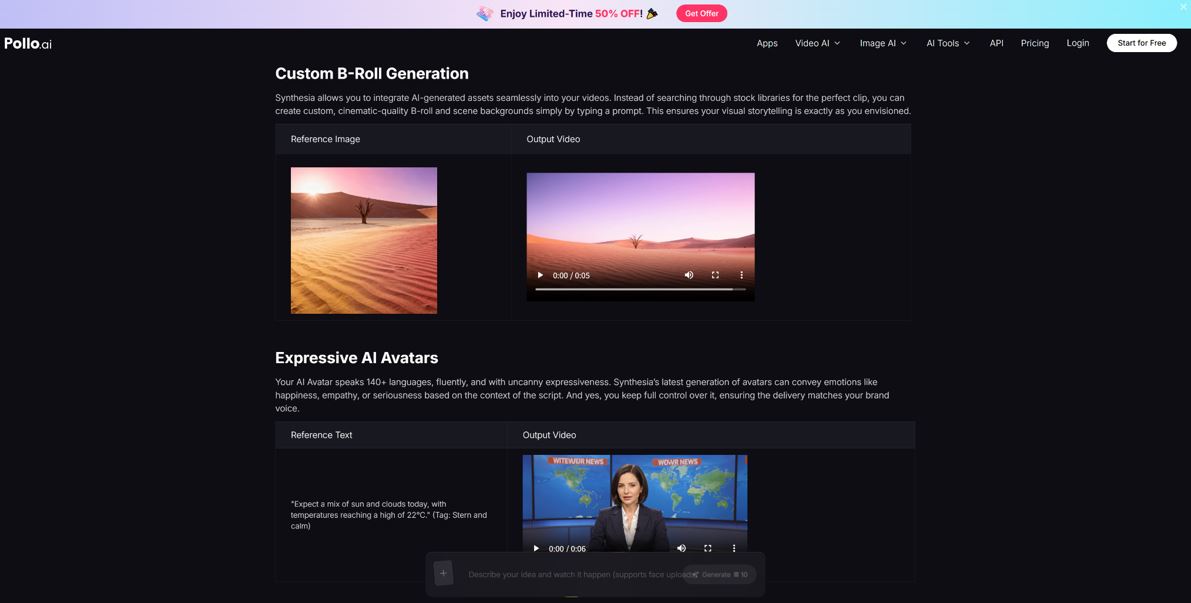Click the desert reference image thumbnail
Screen dimensions: 1191x603
(x=364, y=240)
